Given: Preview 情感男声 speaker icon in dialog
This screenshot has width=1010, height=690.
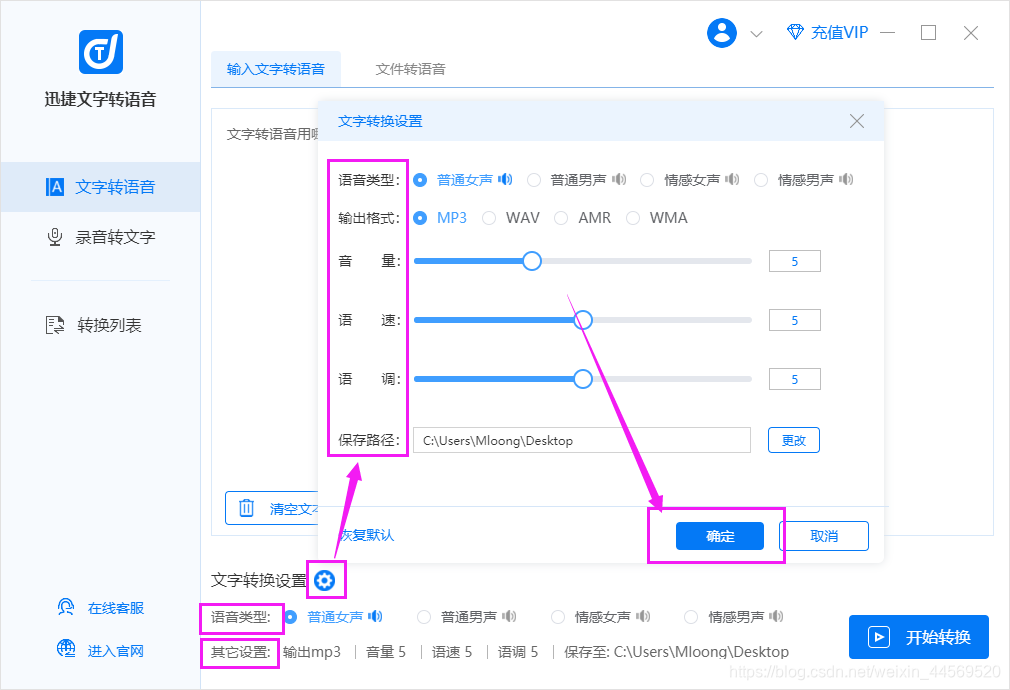Looking at the screenshot, I should pyautogui.click(x=846, y=179).
